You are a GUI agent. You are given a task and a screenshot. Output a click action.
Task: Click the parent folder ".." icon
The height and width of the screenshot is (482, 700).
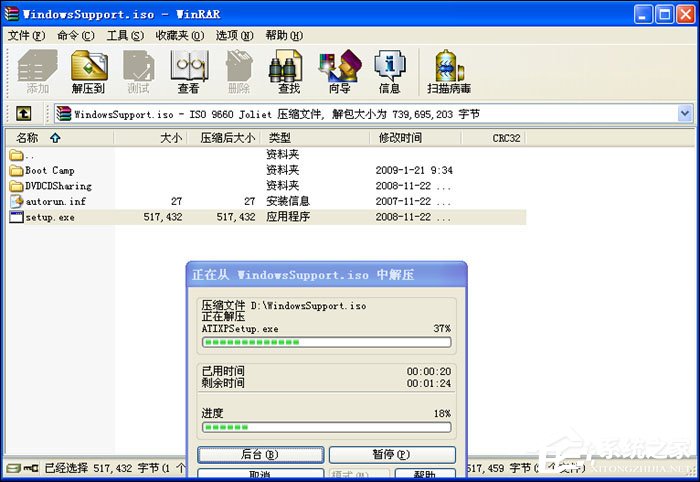pos(17,155)
